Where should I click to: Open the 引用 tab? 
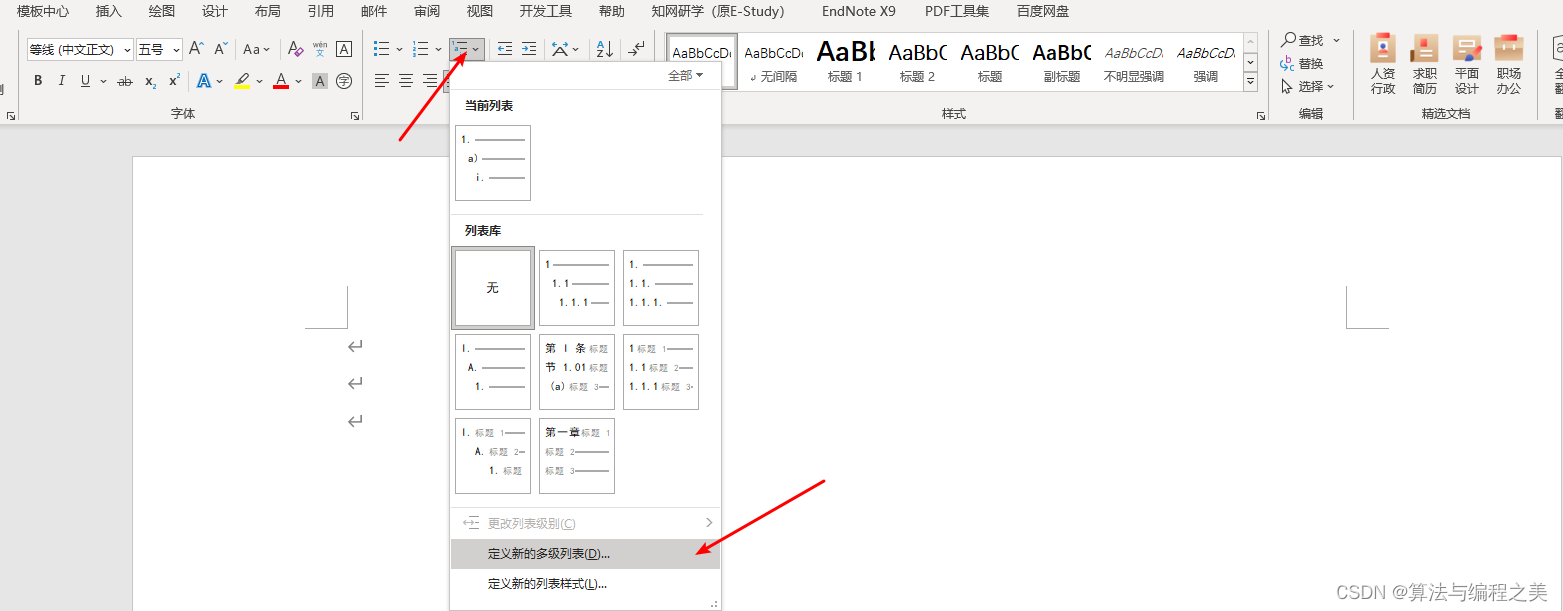point(321,12)
